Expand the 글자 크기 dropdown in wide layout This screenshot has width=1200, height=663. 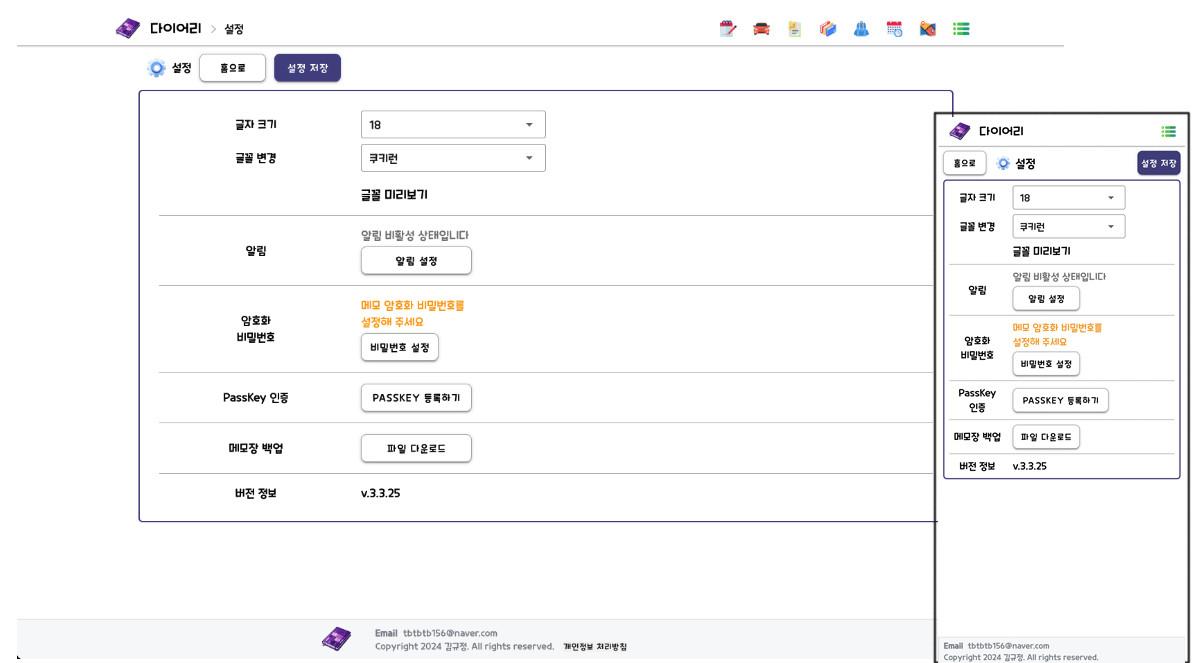pos(453,125)
